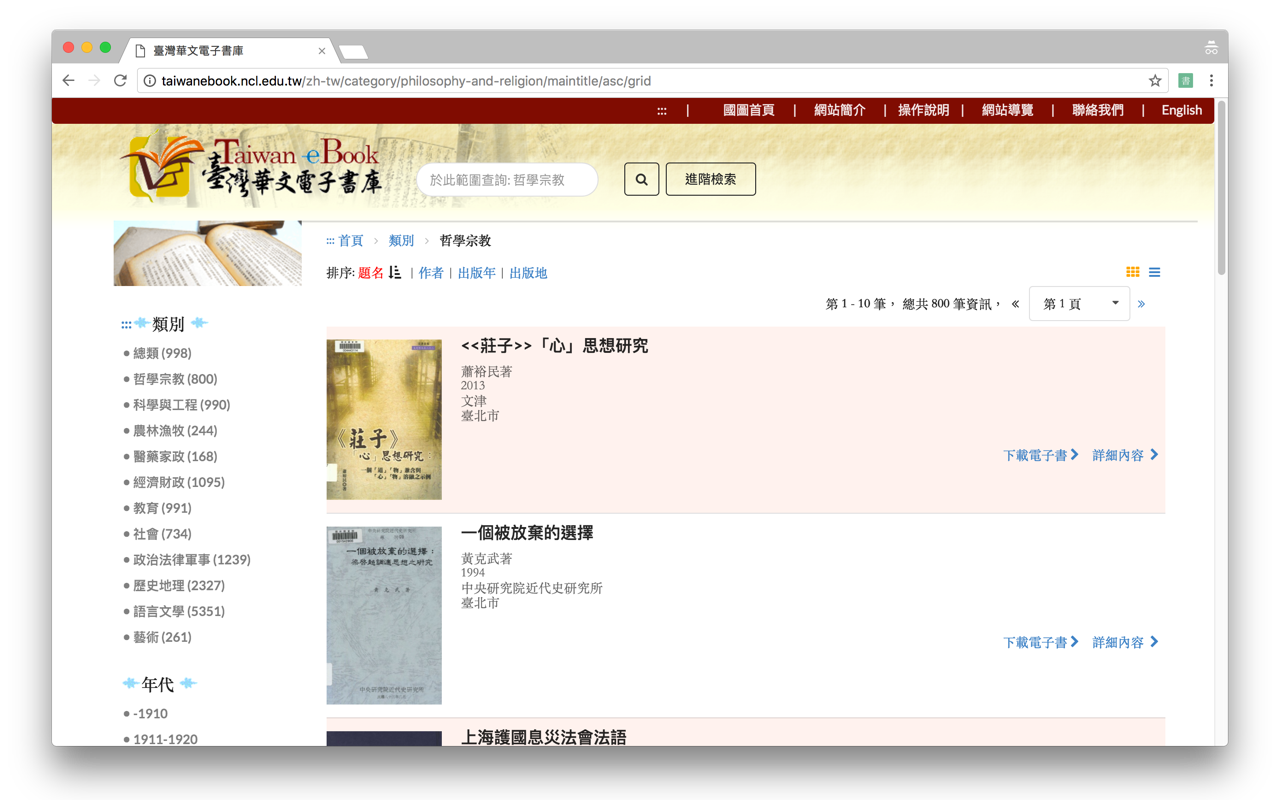The width and height of the screenshot is (1280, 800).
Task: Filter by era -1910
Action: [x=150, y=714]
